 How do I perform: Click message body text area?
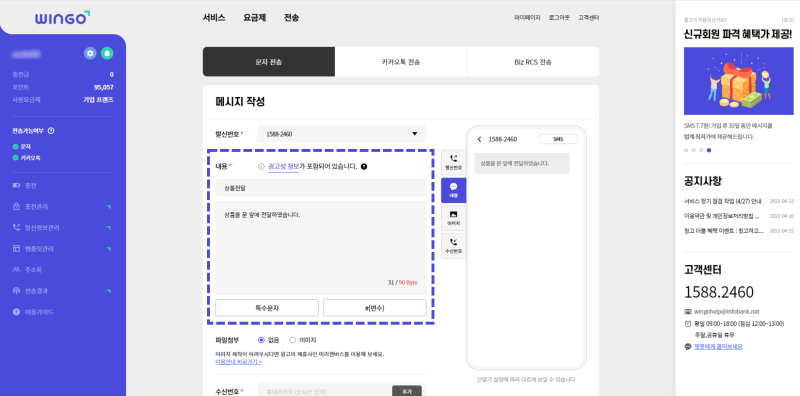tap(320, 248)
